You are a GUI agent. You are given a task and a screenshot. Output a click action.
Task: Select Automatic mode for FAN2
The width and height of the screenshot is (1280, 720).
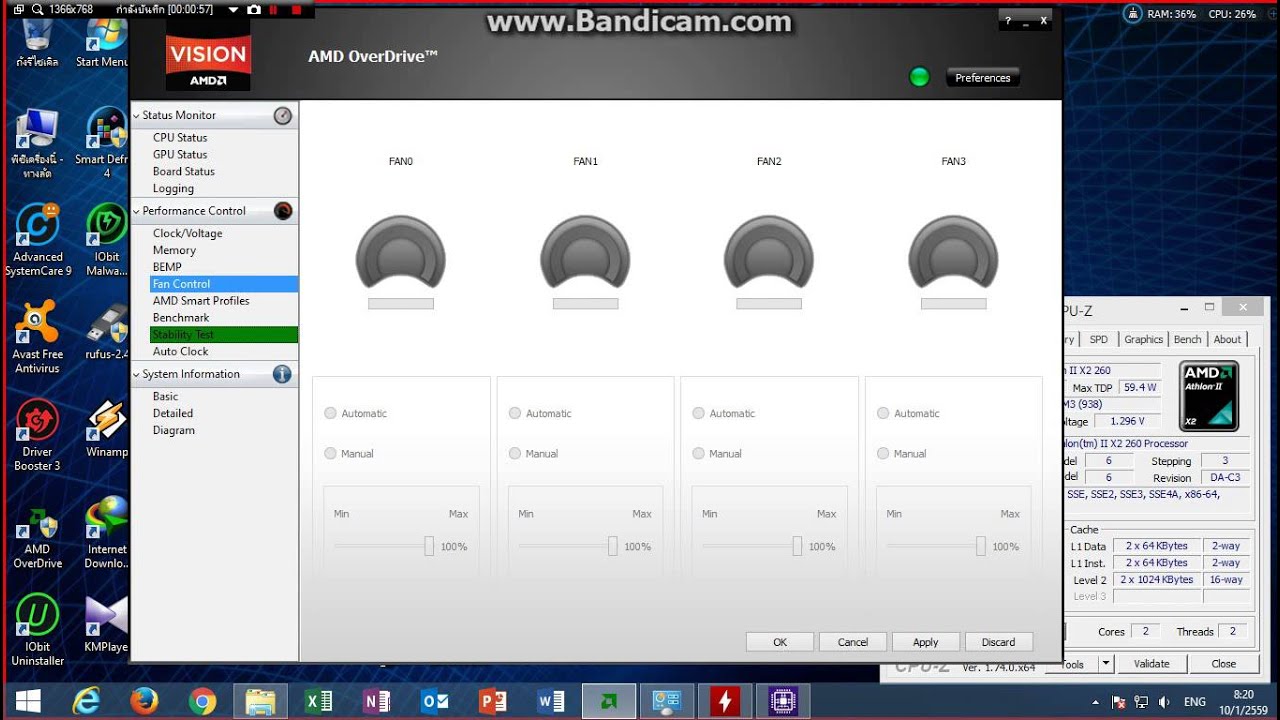click(x=699, y=413)
